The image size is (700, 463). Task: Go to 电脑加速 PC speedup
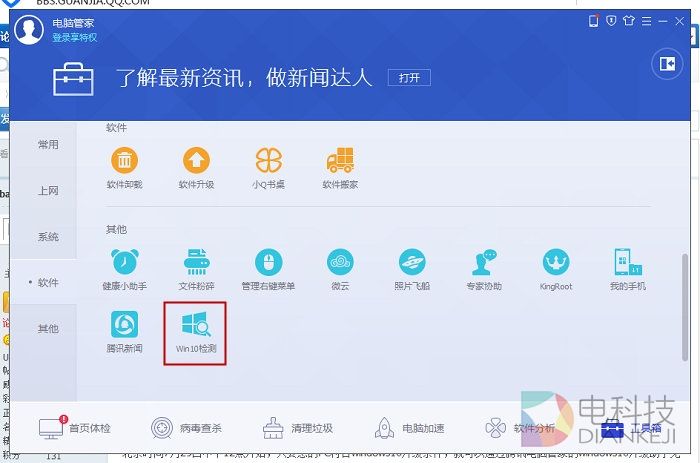tap(409, 428)
